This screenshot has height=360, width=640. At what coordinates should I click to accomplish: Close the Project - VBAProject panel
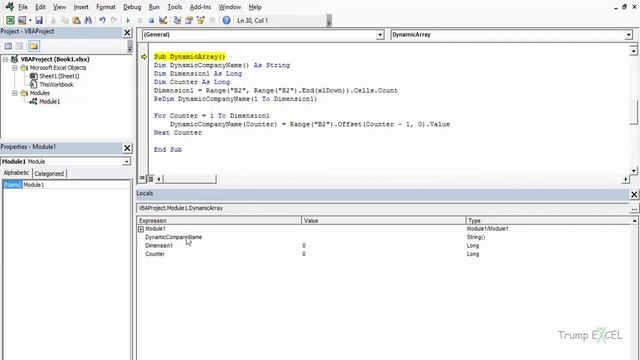pos(127,32)
